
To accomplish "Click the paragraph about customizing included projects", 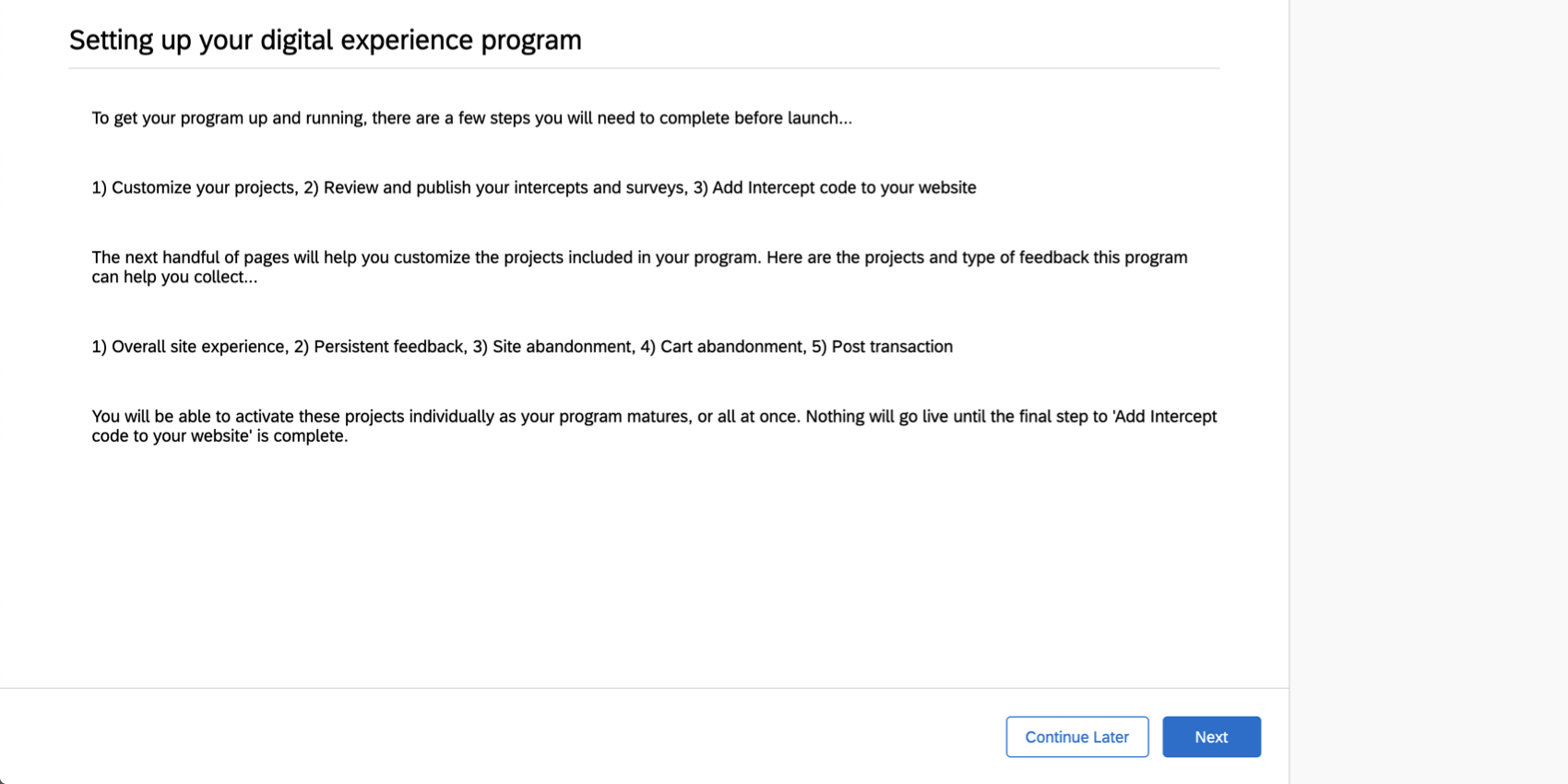I will point(636,267).
